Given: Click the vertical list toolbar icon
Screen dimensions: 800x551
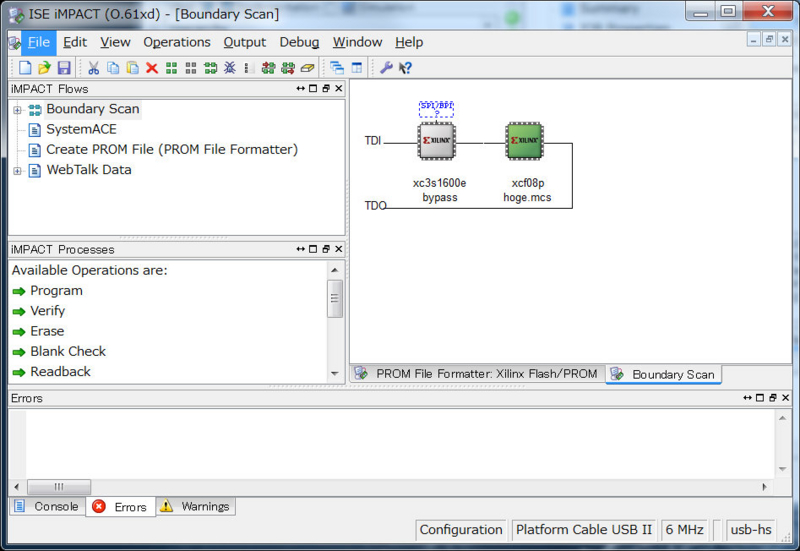Looking at the screenshot, I should tap(248, 68).
